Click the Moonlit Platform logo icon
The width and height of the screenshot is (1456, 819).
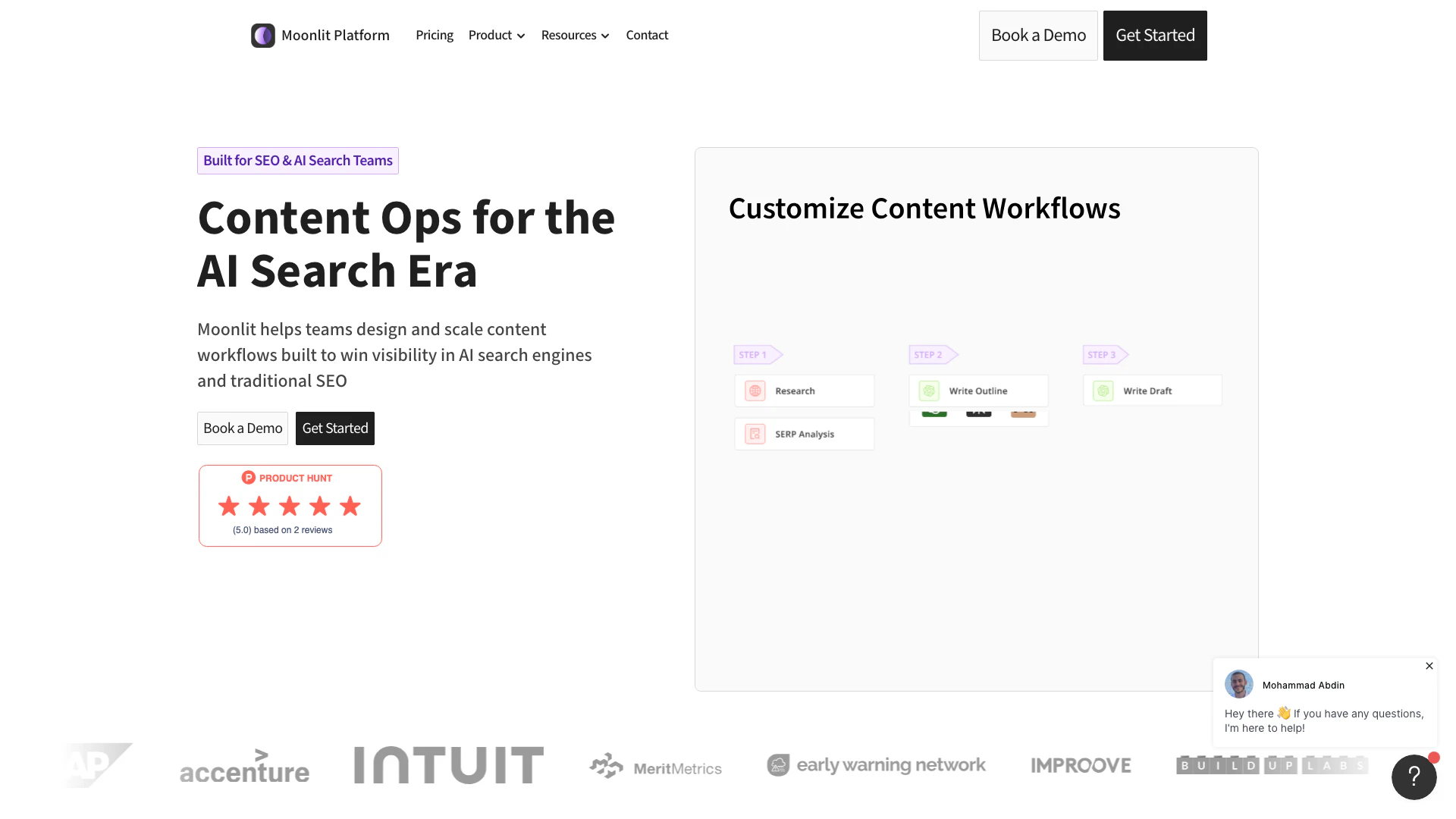(x=263, y=36)
